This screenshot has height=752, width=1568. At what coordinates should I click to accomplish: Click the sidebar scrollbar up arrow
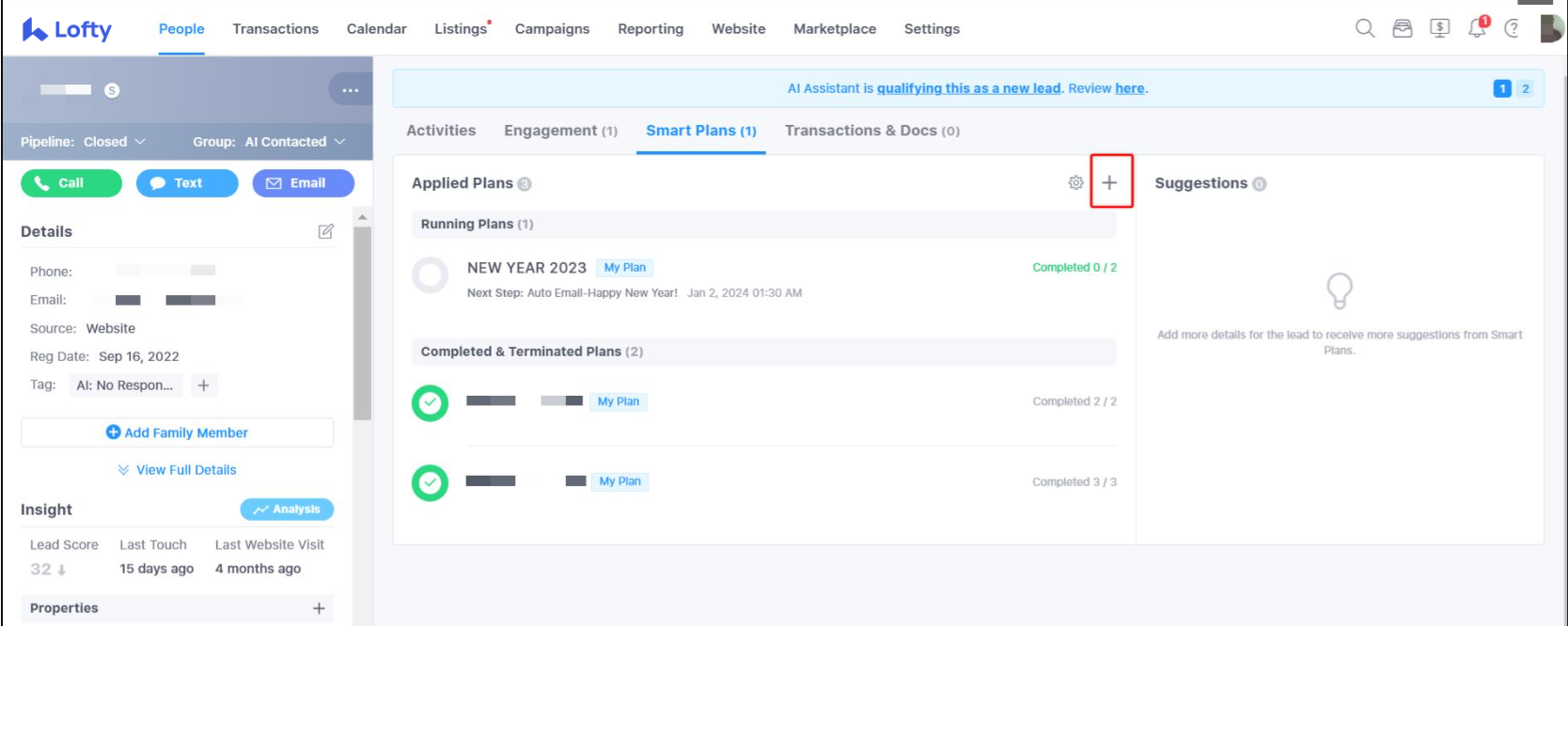[x=362, y=217]
